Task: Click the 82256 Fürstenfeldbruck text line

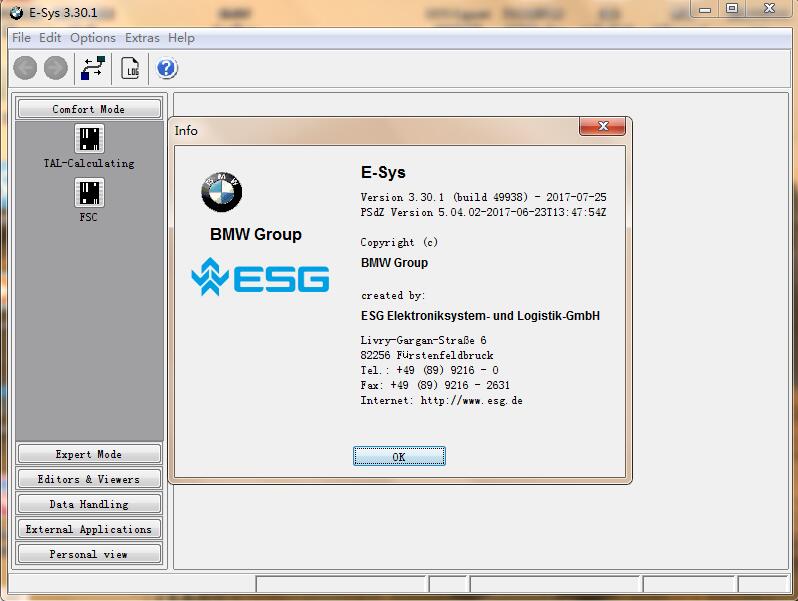Action: 427,355
